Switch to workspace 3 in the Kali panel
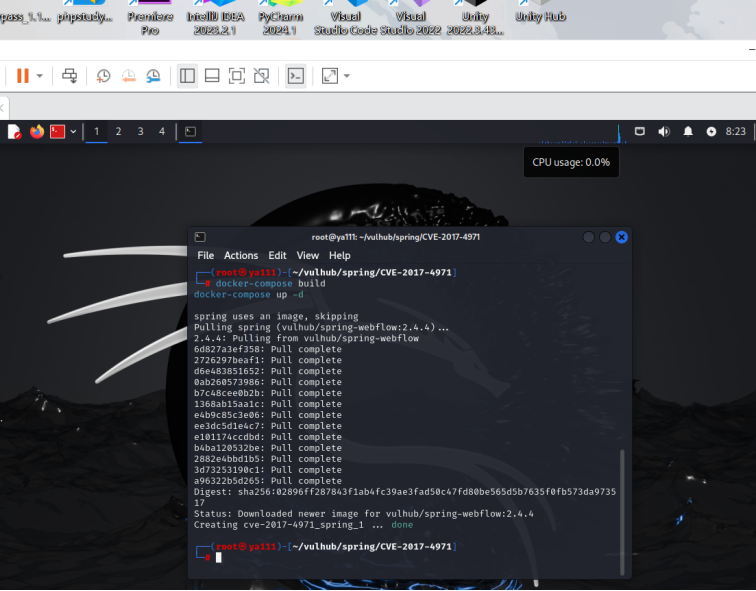 (140, 131)
